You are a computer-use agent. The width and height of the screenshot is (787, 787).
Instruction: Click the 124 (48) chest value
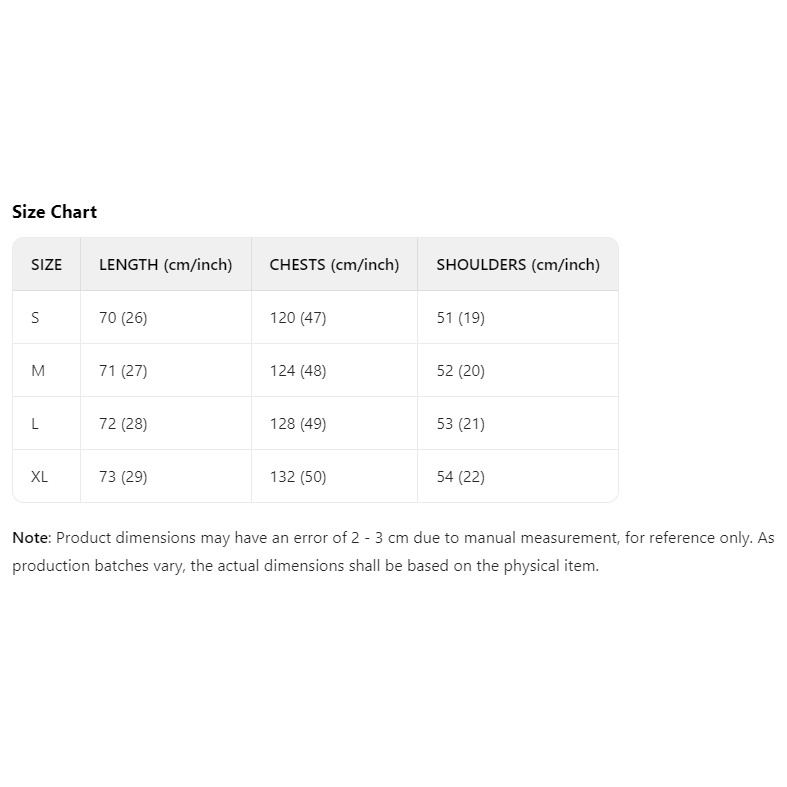(x=298, y=371)
